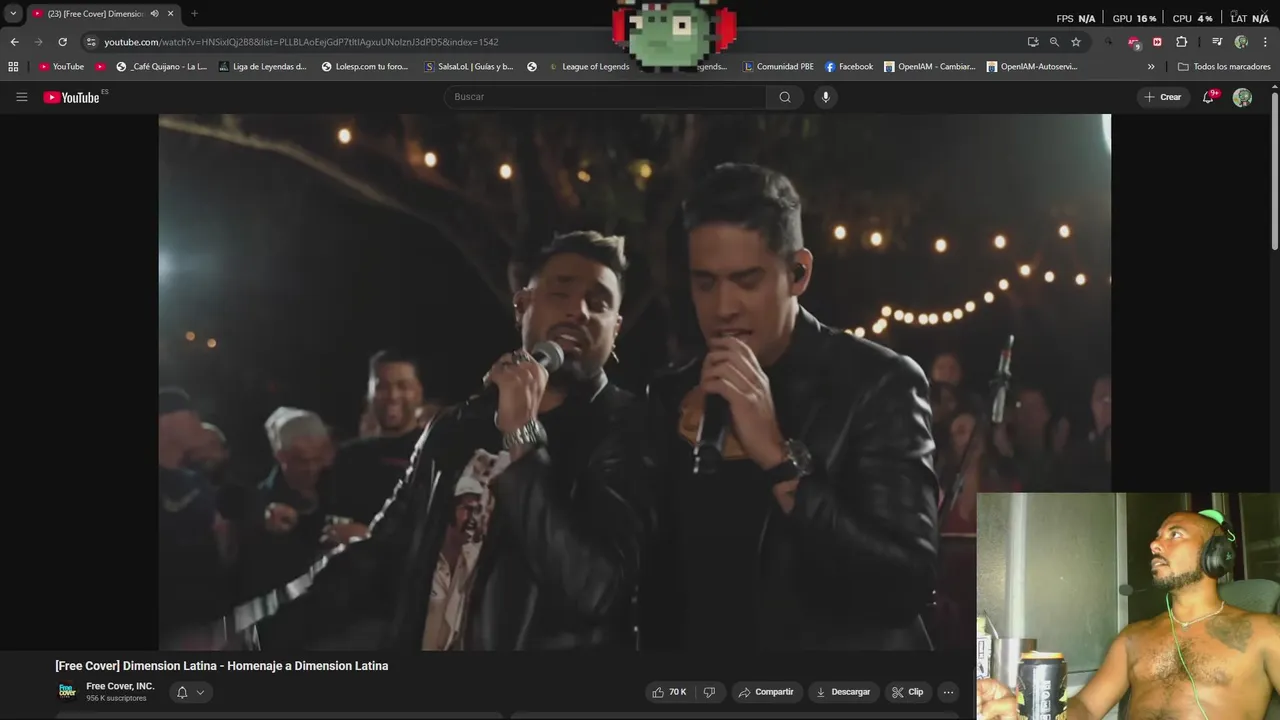The height and width of the screenshot is (720, 1280).
Task: Open site information icon in address bar
Action: click(x=91, y=42)
